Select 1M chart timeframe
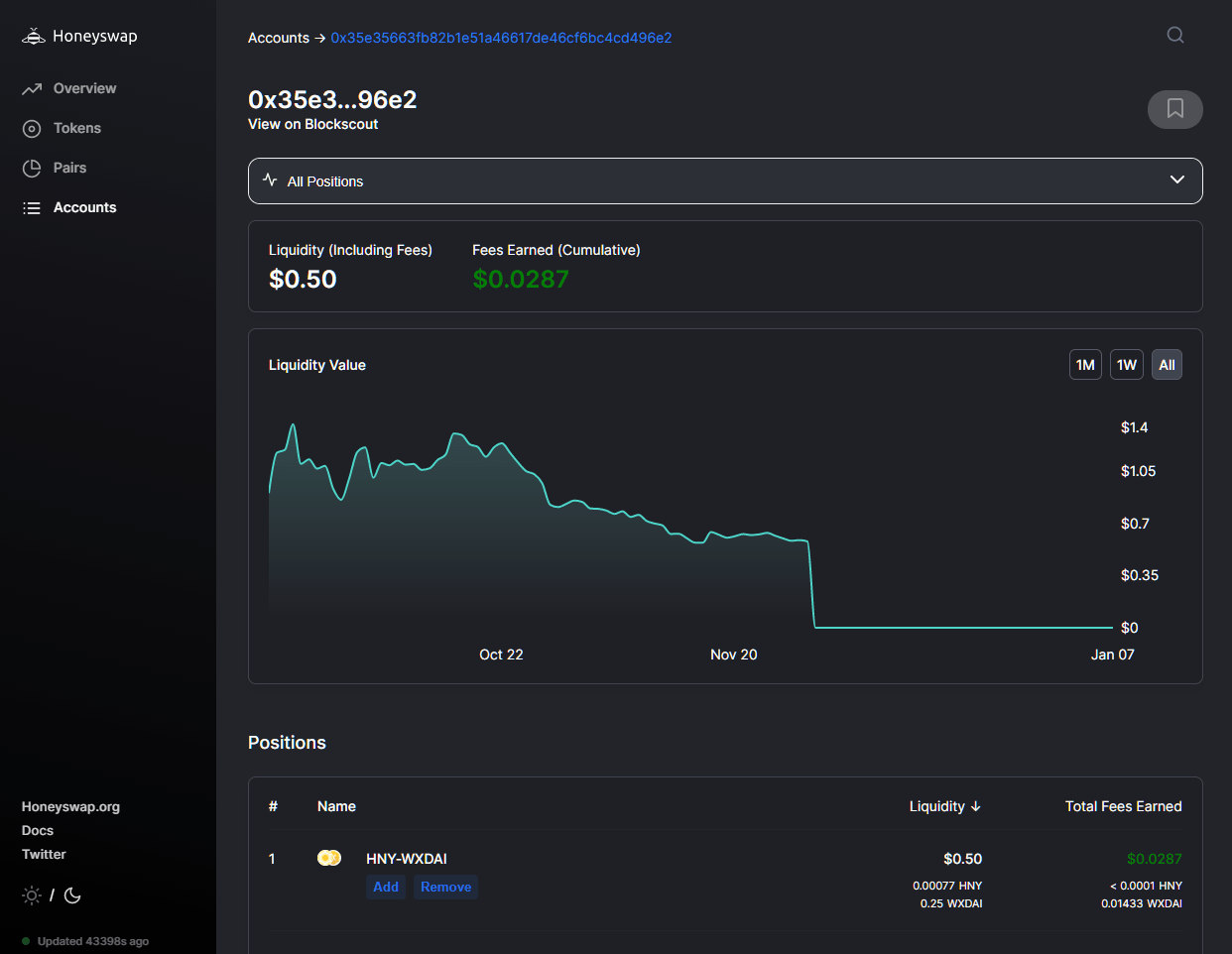Screen dimensions: 1232x954 pos(1085,365)
